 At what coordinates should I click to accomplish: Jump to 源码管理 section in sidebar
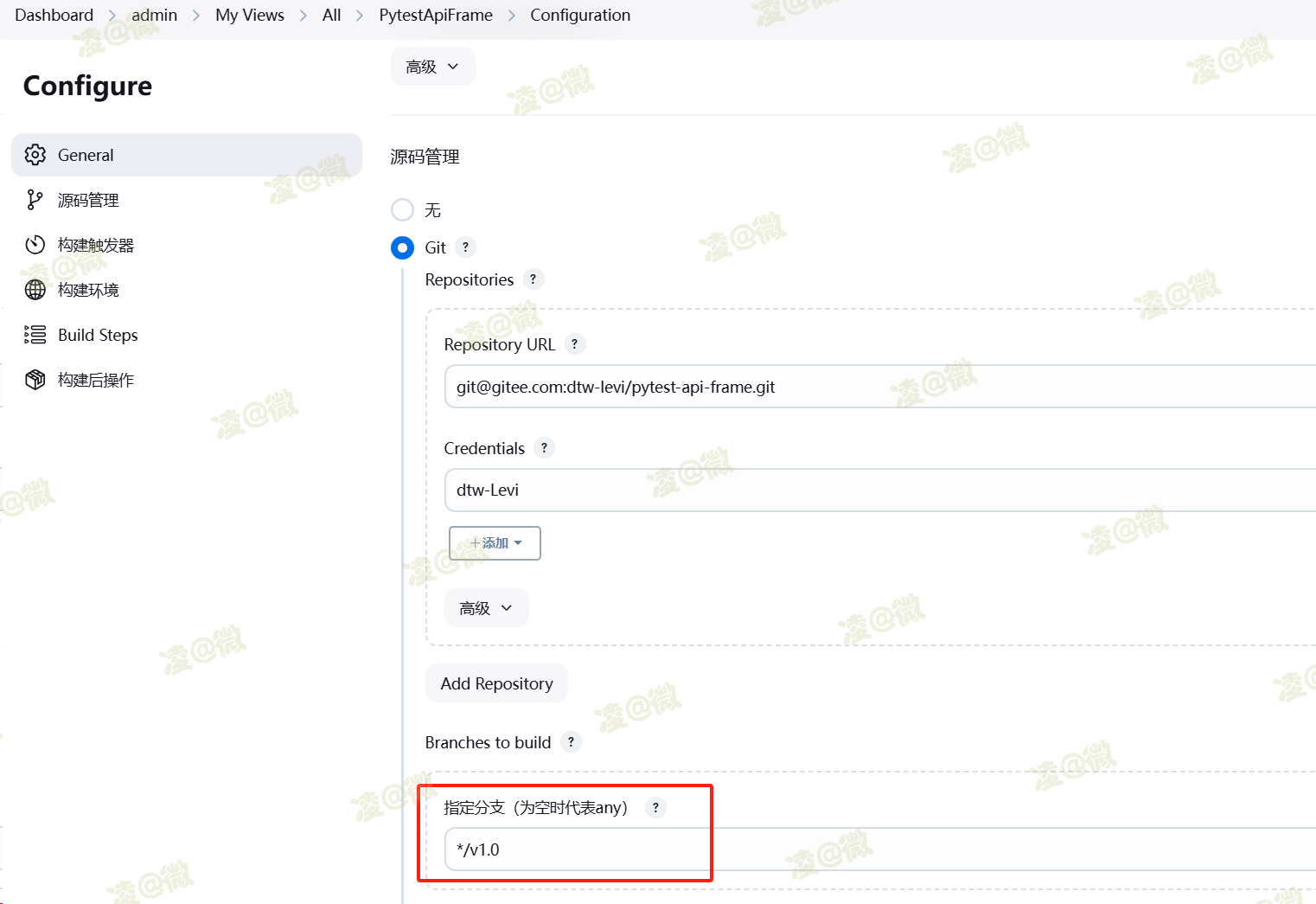tap(187, 200)
